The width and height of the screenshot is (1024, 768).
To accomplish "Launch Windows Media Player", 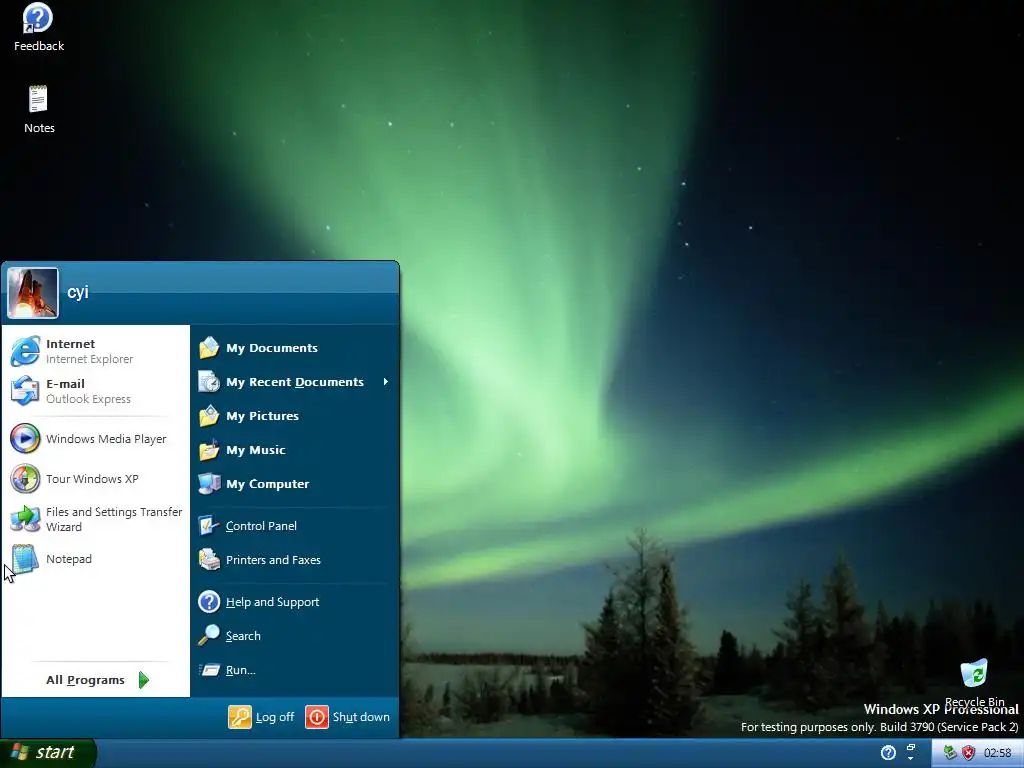I will [x=95, y=439].
